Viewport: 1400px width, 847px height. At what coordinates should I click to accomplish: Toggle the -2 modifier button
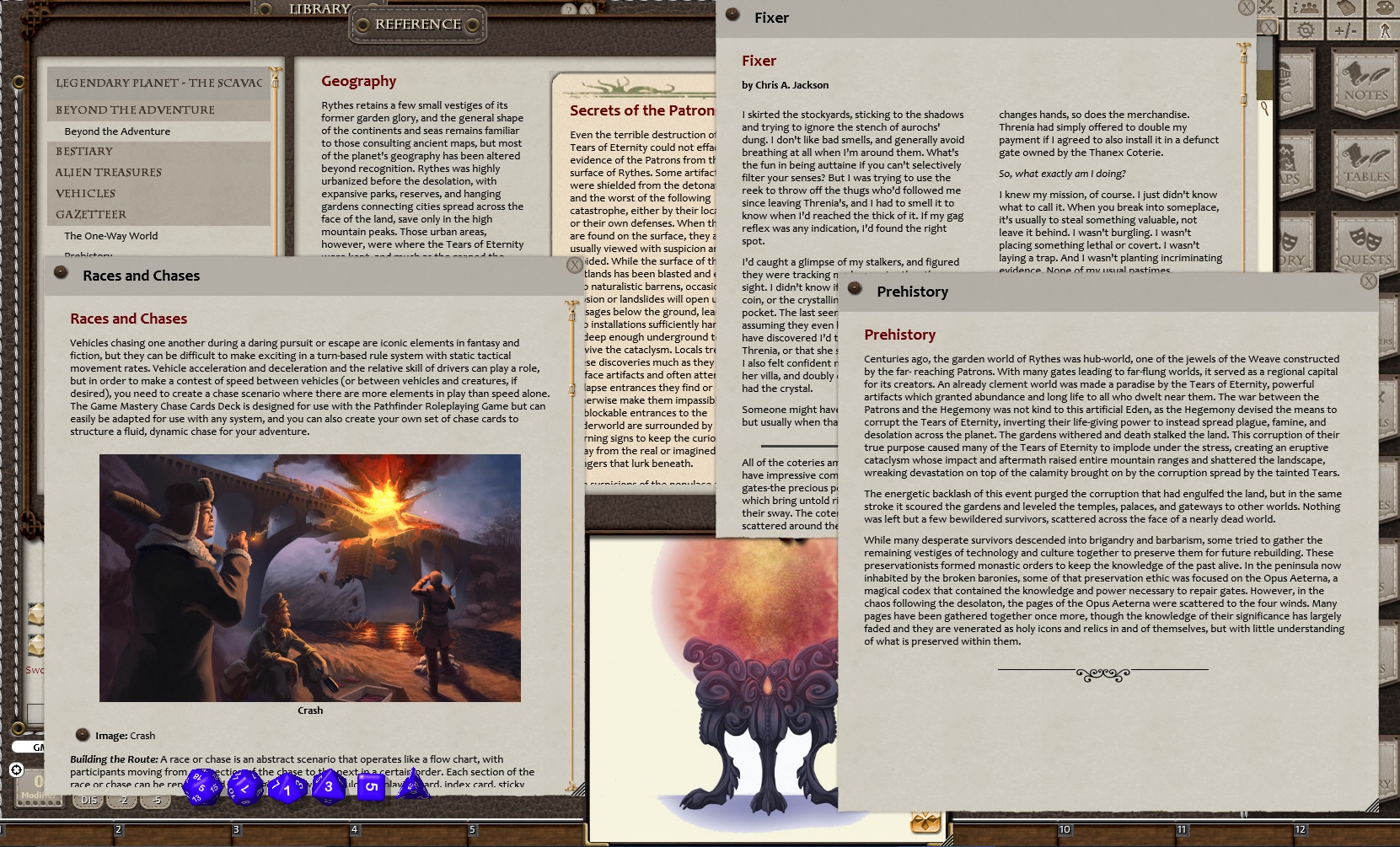point(123,800)
